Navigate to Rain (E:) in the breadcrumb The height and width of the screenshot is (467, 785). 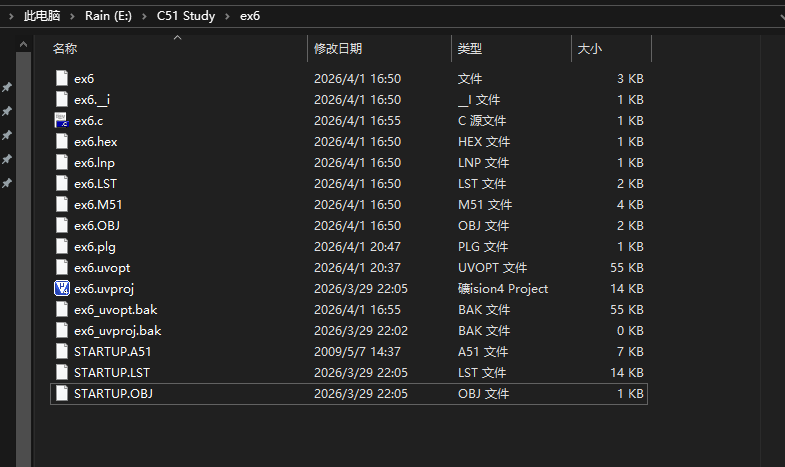(108, 16)
